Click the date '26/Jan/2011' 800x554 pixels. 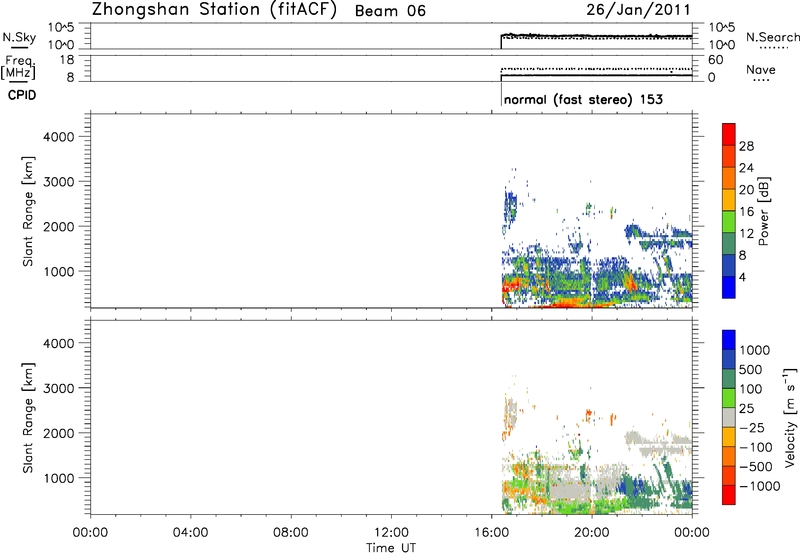(x=638, y=10)
